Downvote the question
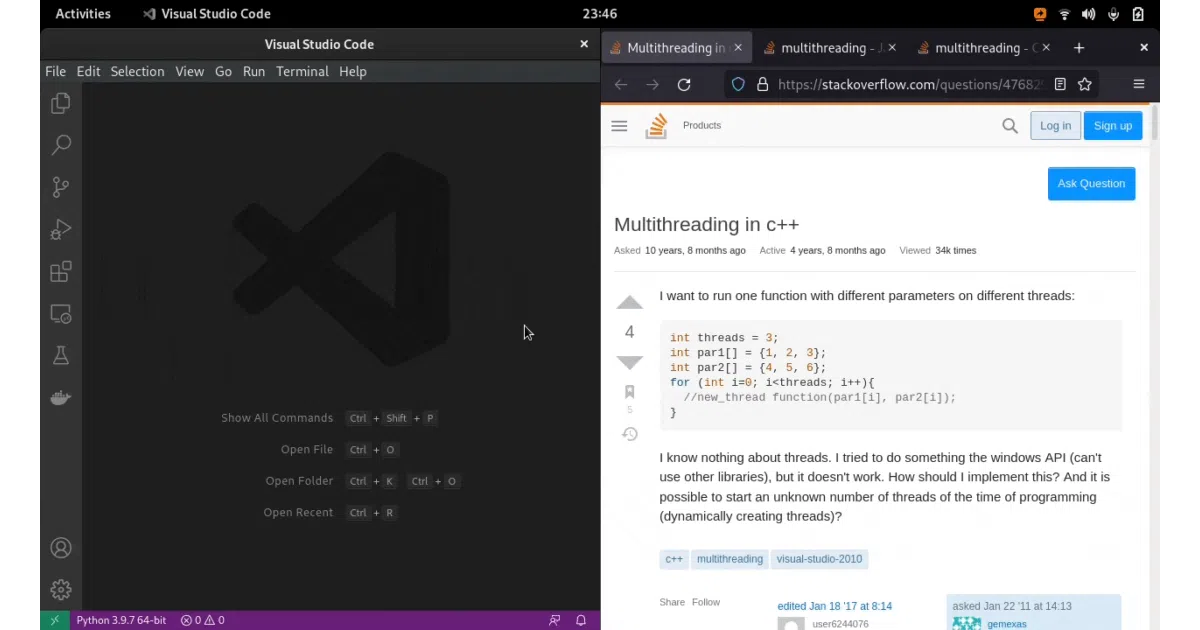This screenshot has height=630, width=1200. [x=629, y=362]
